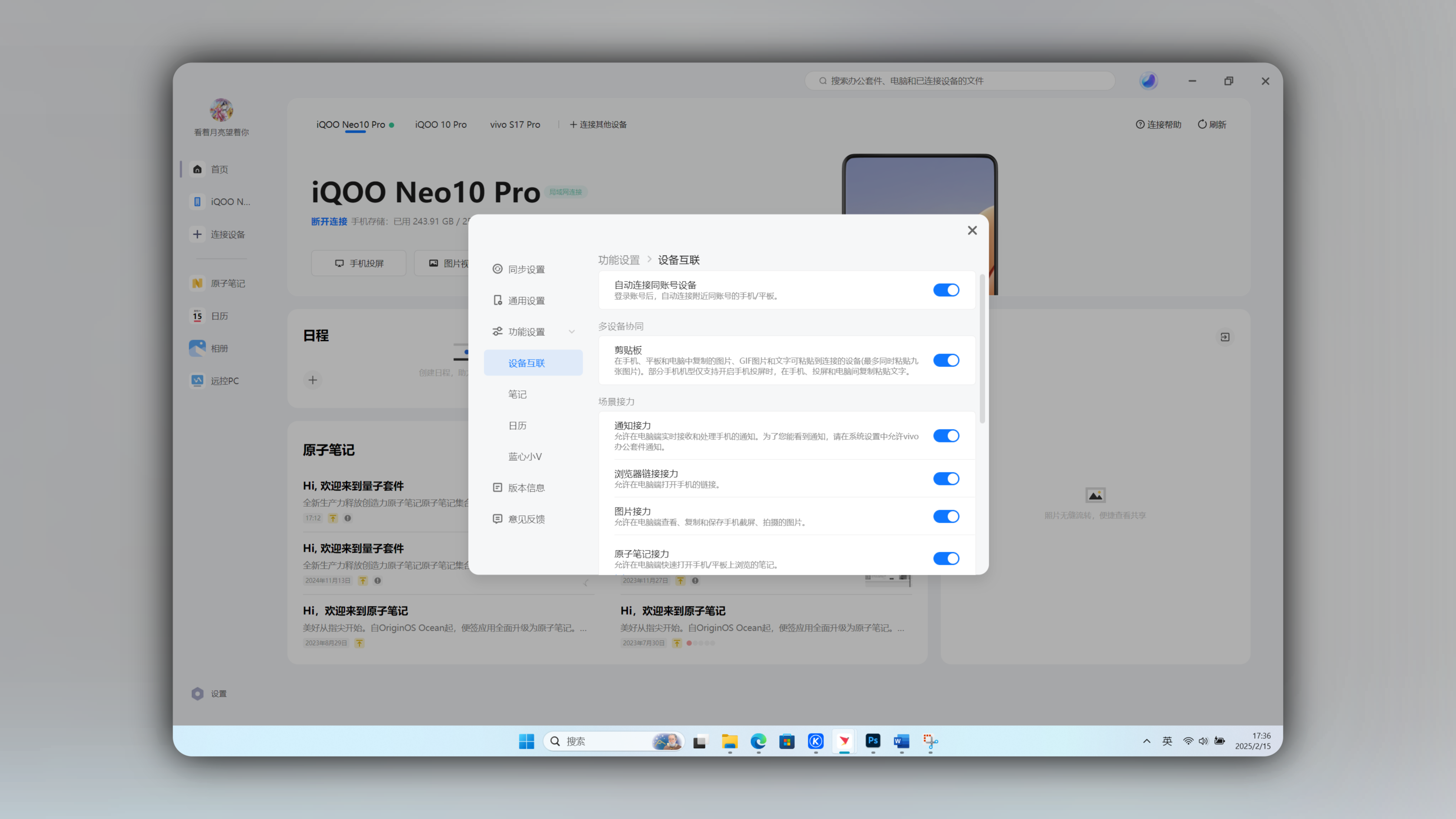
Task: Select 设备互联 in settings sidebar
Action: point(533,363)
